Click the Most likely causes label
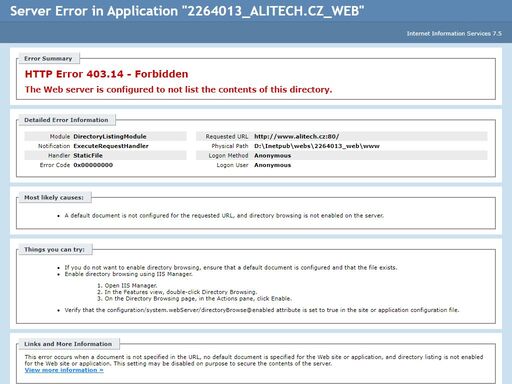The height and width of the screenshot is (384, 512). pos(54,197)
